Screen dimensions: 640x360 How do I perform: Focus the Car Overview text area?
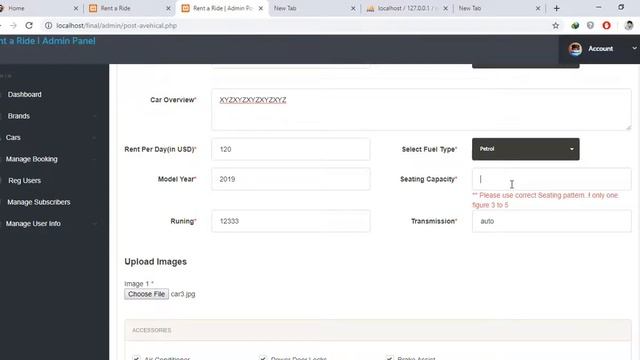[421, 109]
